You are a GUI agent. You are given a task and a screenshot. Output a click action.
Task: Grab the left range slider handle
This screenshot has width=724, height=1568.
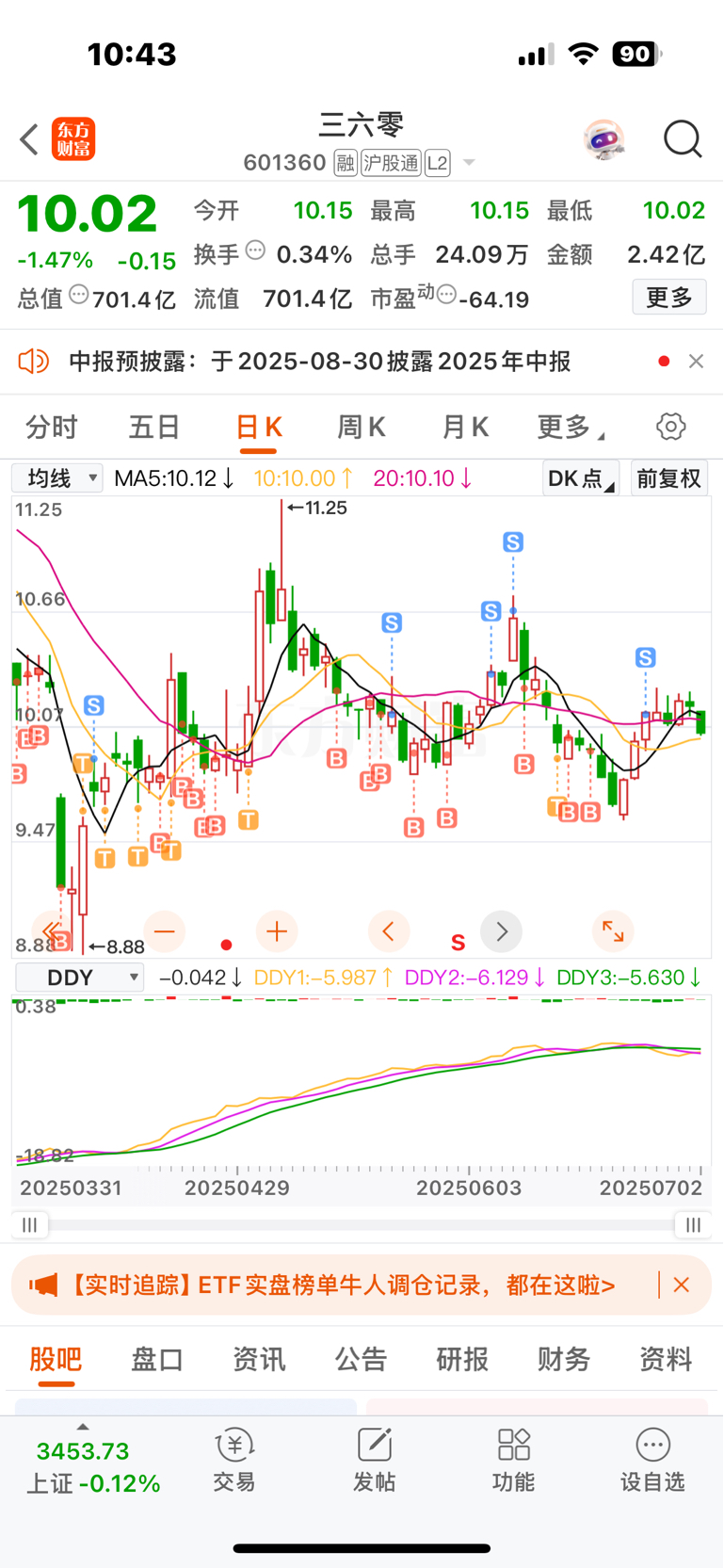[x=30, y=1224]
